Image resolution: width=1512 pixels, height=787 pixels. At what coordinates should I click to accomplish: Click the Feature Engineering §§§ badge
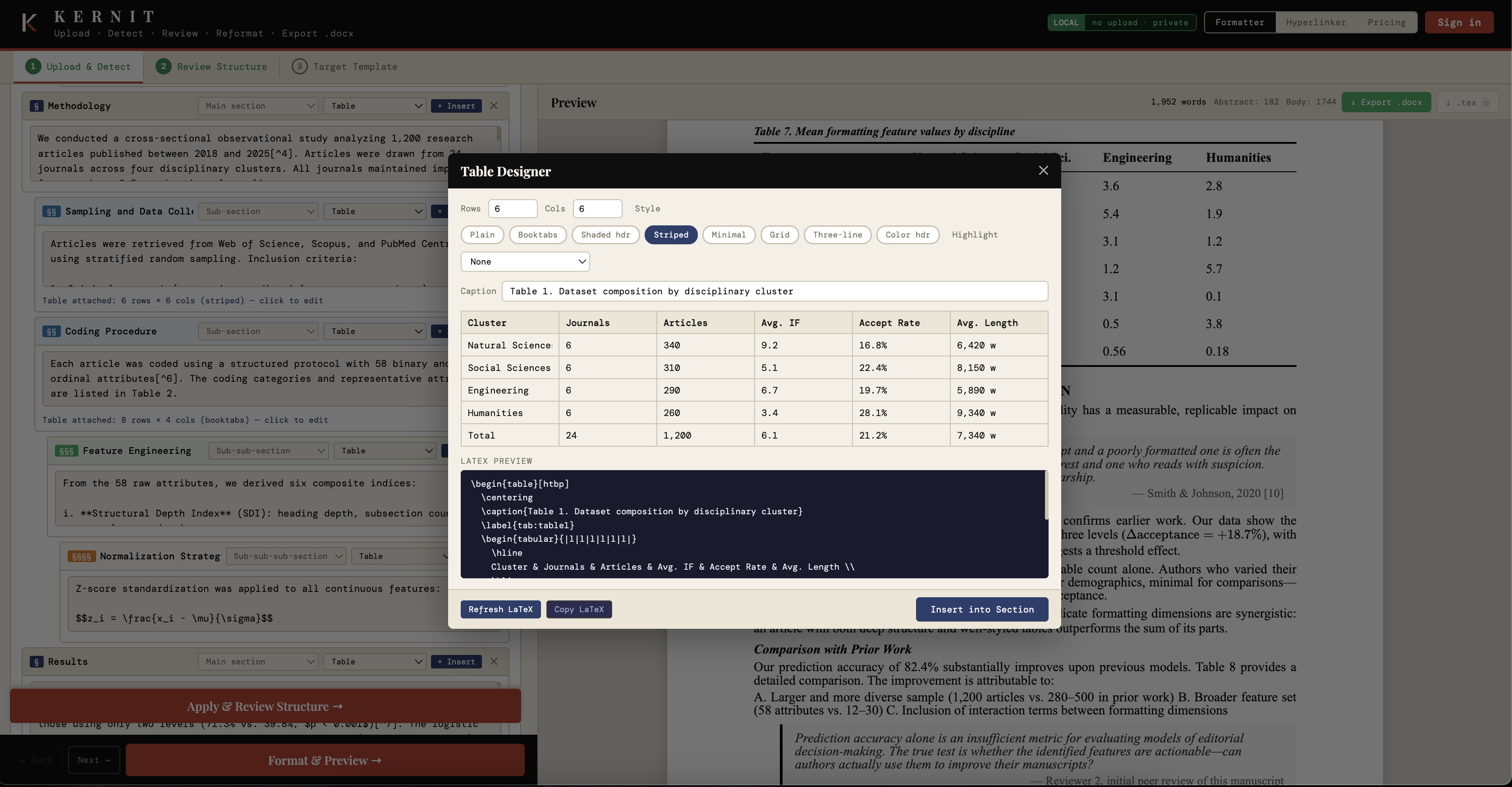(66, 451)
